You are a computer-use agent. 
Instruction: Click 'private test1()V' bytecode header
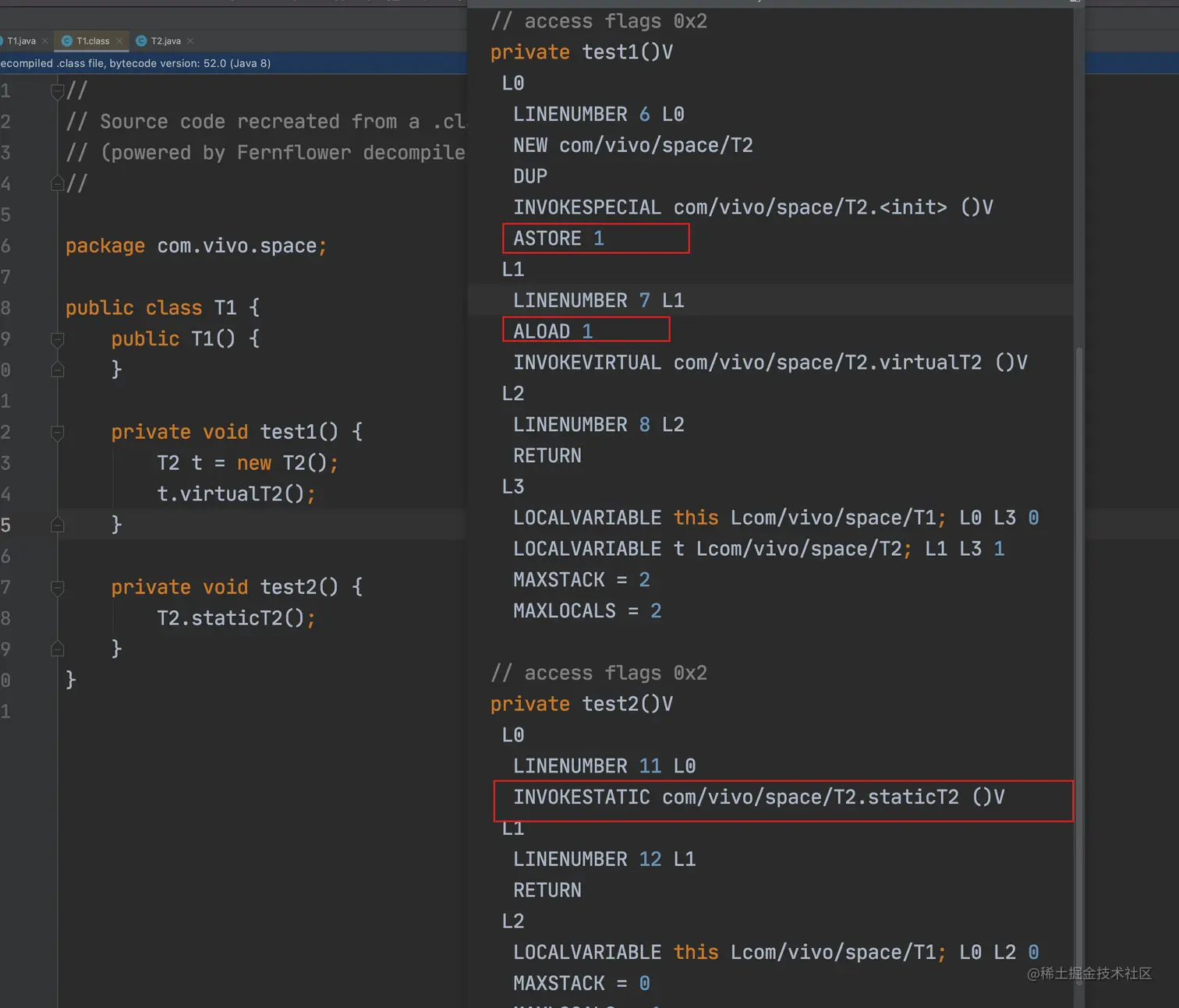point(582,52)
